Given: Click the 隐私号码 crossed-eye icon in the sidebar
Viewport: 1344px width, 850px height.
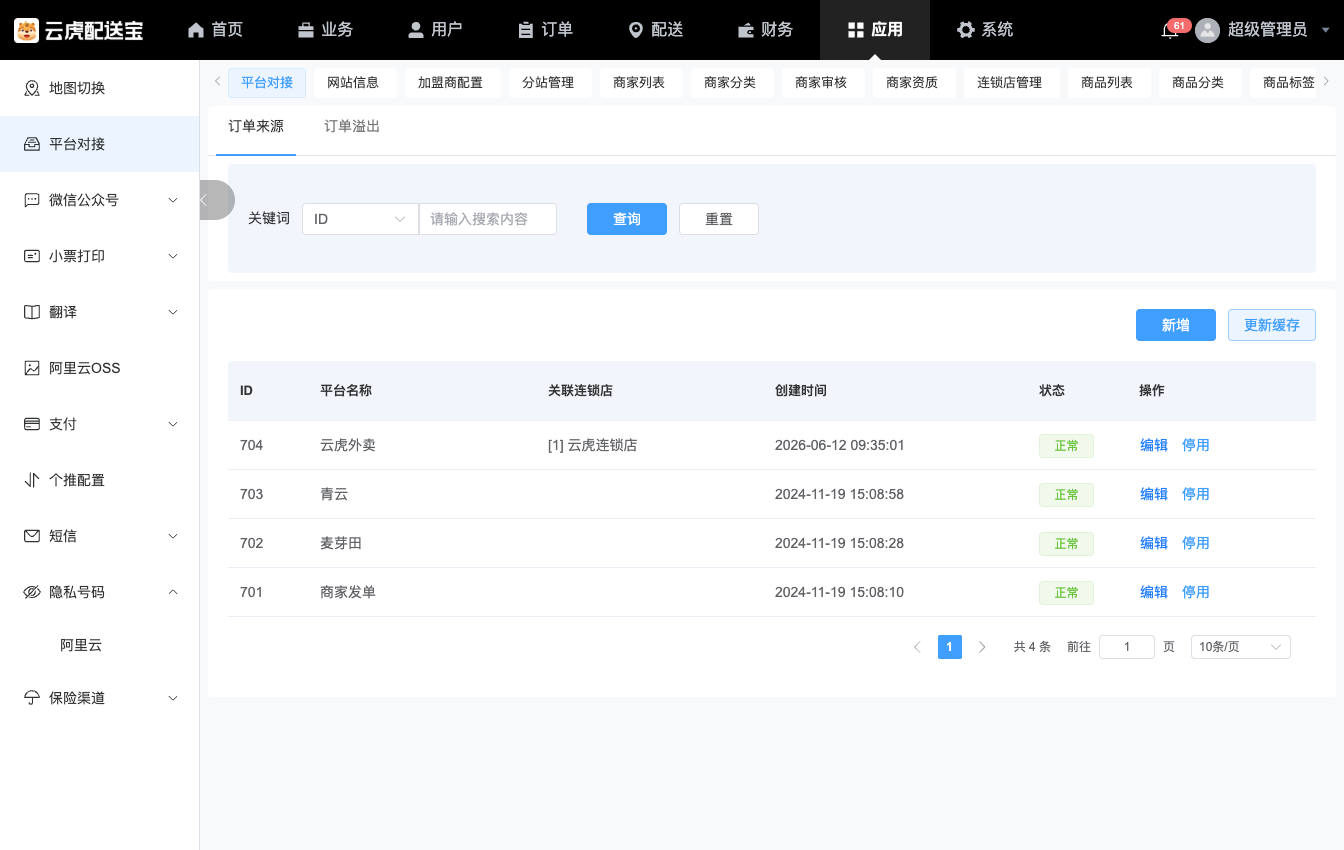Looking at the screenshot, I should pos(32,592).
